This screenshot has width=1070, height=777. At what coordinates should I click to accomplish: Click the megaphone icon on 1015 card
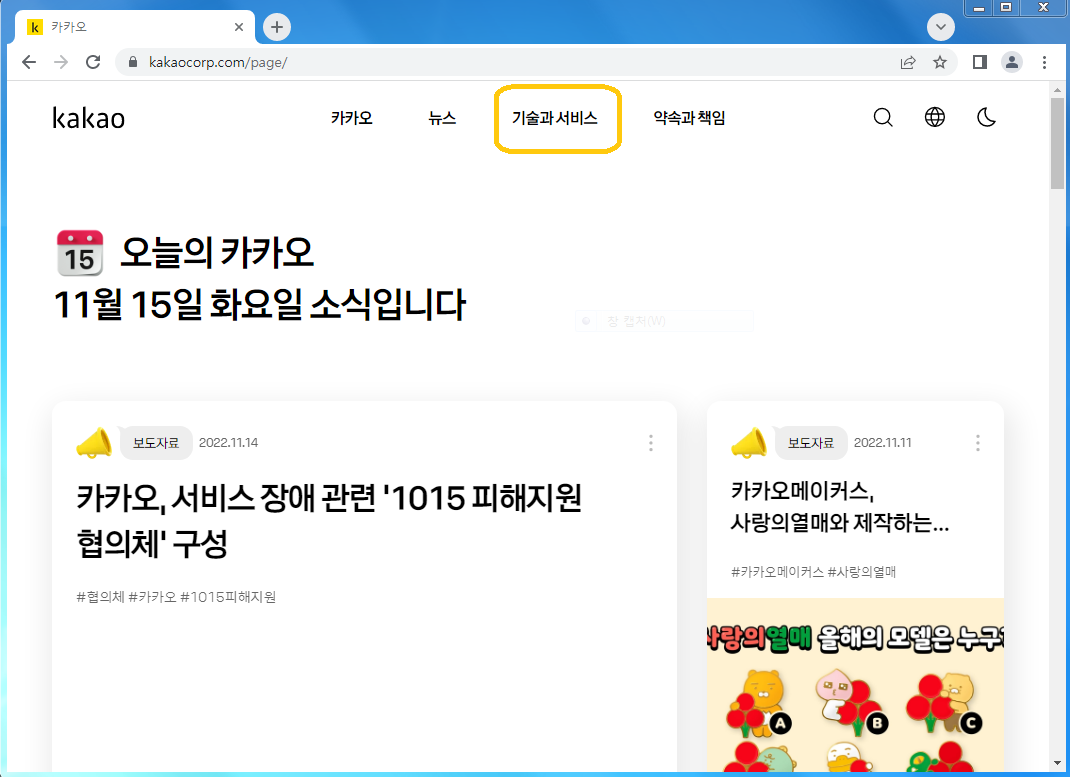coord(94,443)
